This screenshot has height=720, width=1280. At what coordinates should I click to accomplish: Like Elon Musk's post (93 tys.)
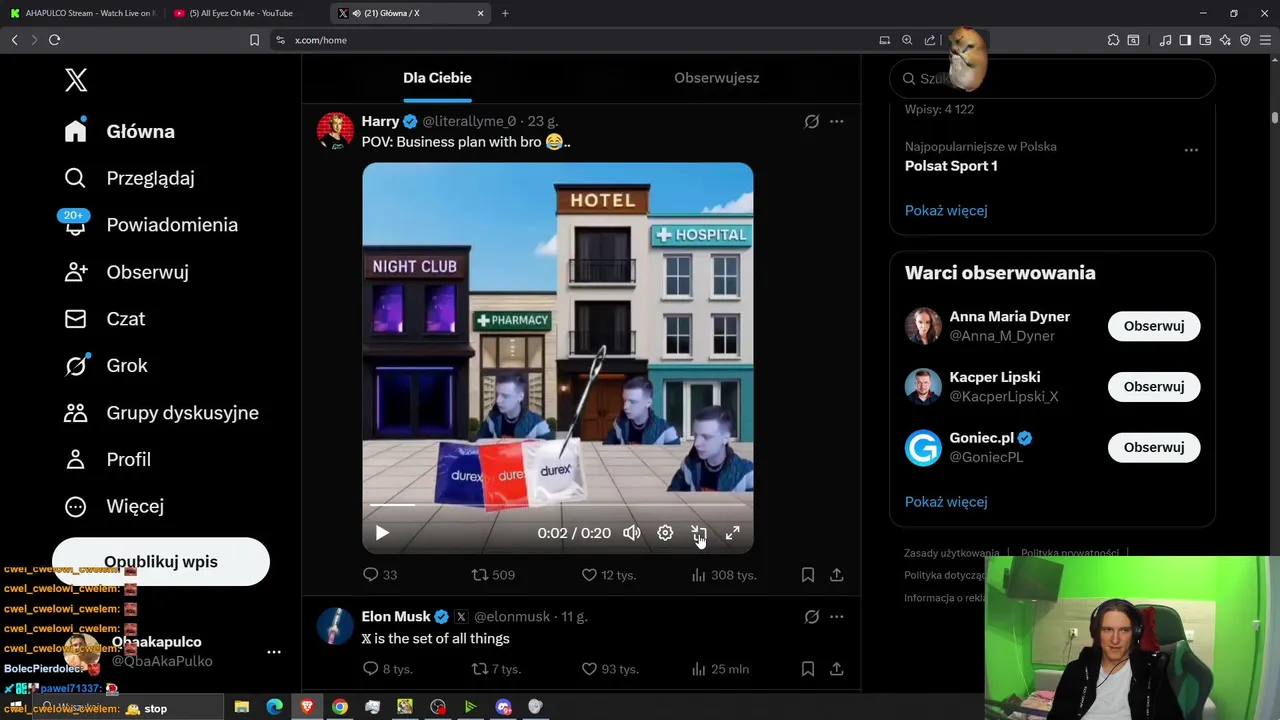point(610,669)
